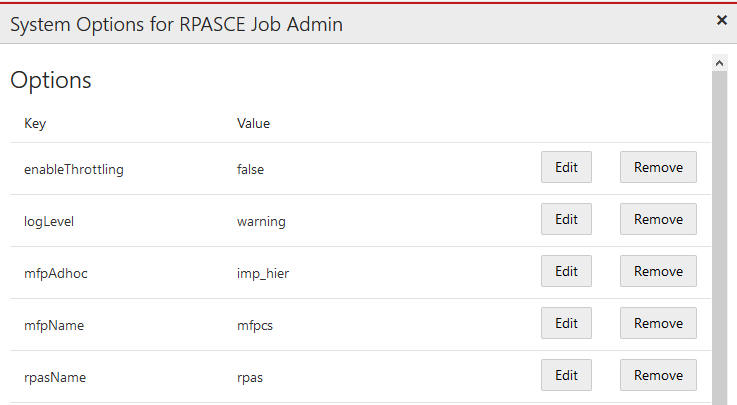This screenshot has width=737, height=405.
Task: Click the value 'false'
Action: 250,169
